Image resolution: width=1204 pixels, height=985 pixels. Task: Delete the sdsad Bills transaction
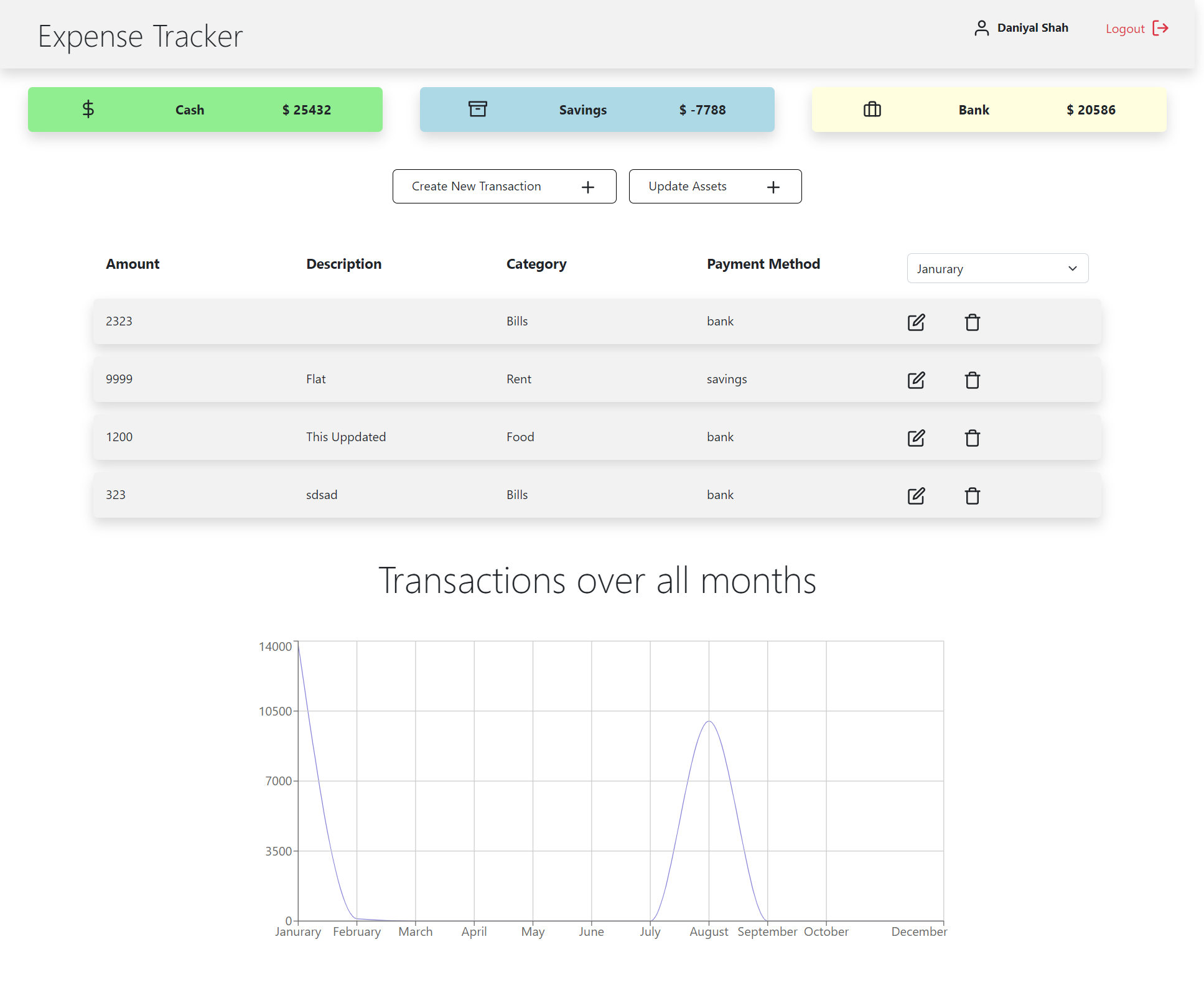point(972,496)
